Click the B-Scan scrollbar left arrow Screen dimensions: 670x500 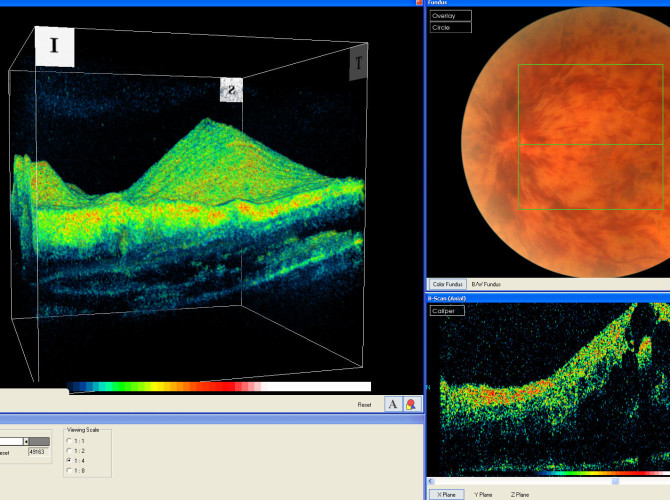pos(431,481)
